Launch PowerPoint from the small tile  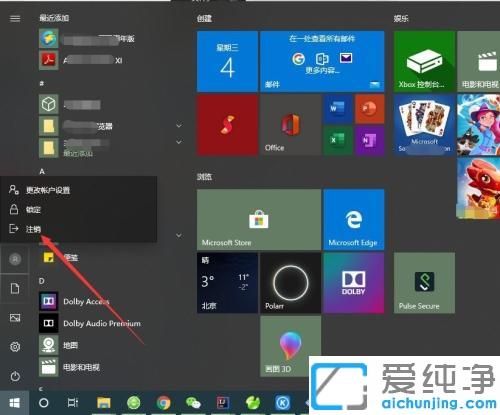click(369, 109)
